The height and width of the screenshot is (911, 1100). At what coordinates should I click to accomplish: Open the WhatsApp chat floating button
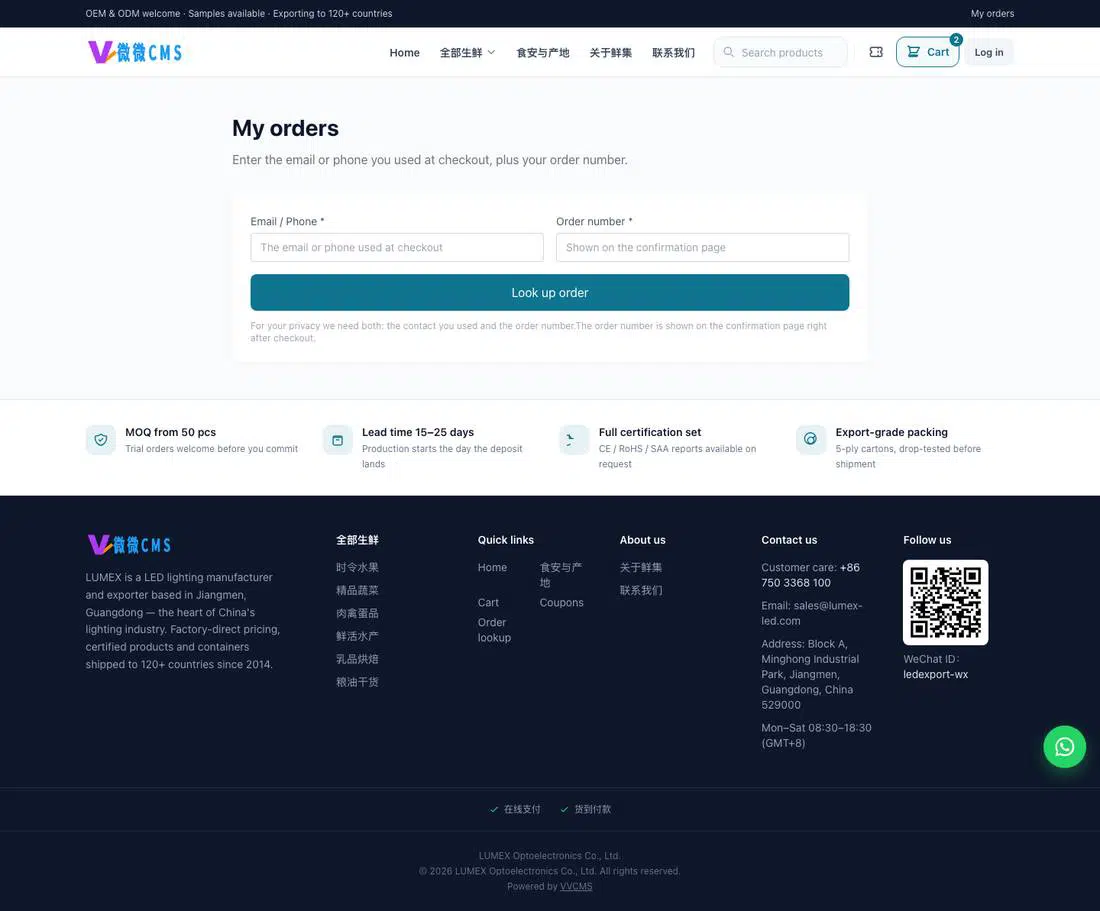[1064, 746]
